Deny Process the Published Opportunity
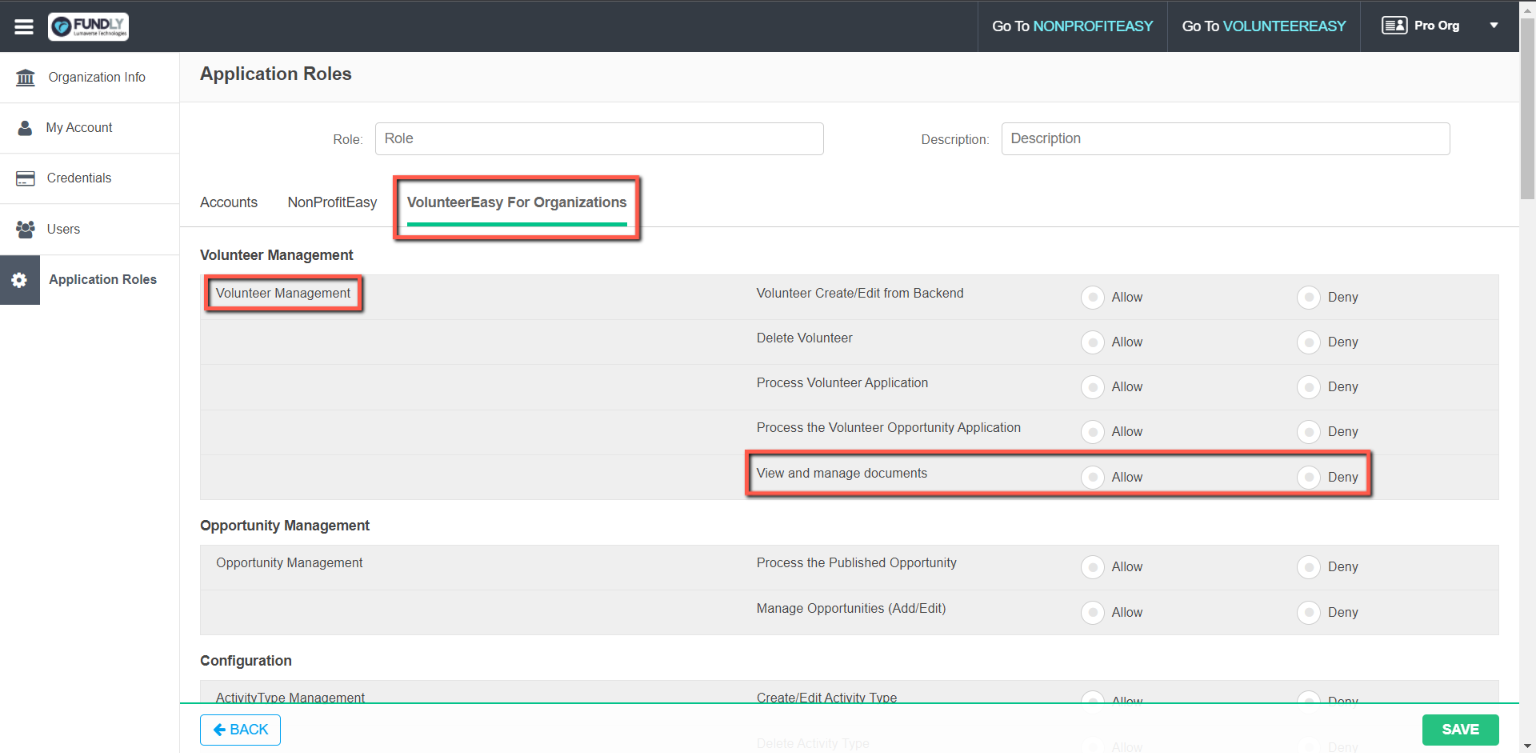The height and width of the screenshot is (753, 1536). click(1309, 567)
